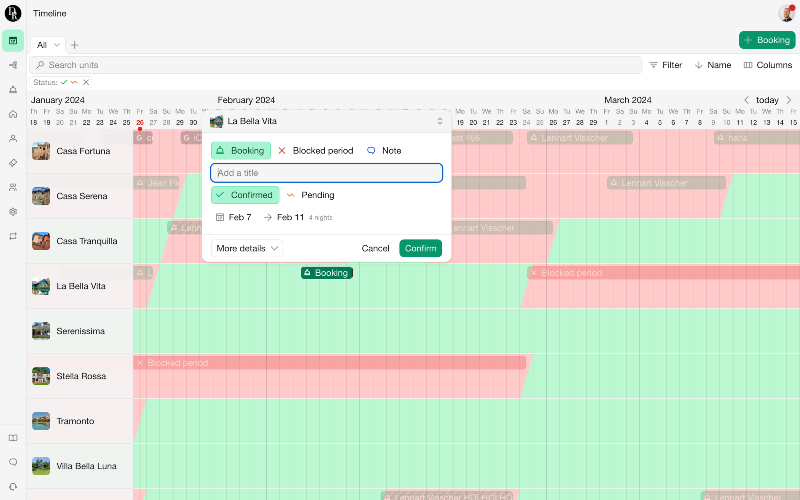Select Casa Fortuna unit row

coord(80,151)
